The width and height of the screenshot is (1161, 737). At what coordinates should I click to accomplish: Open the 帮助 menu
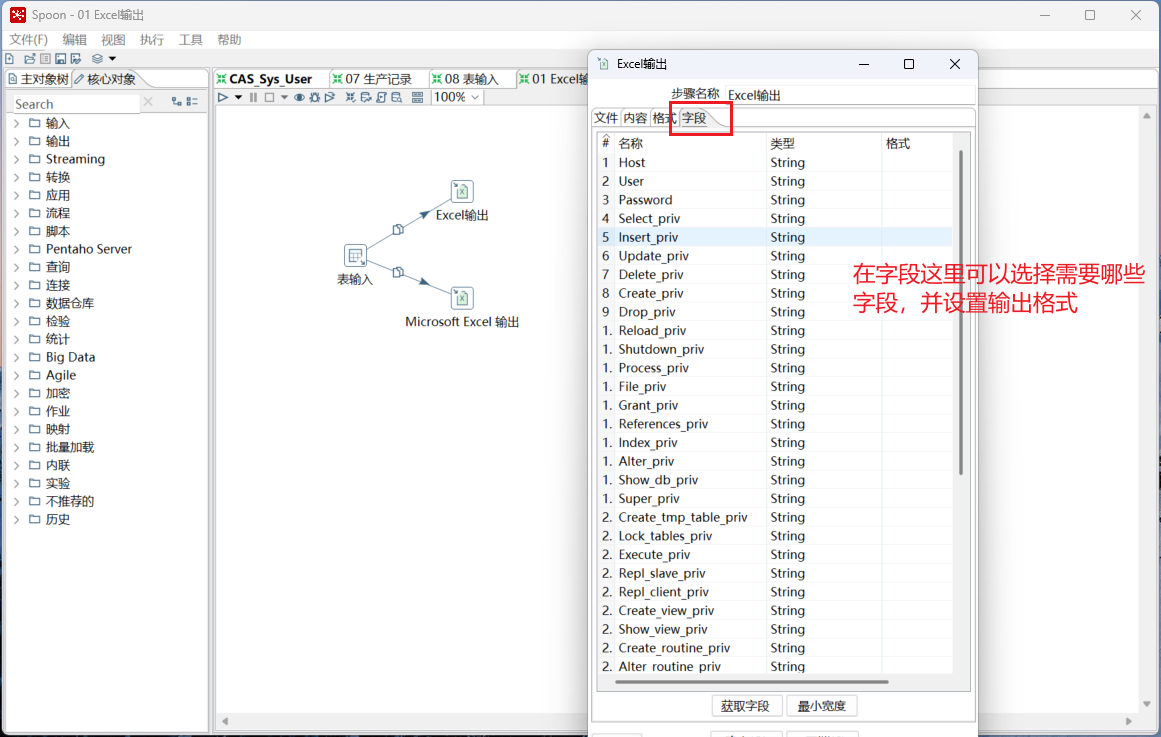[x=229, y=40]
